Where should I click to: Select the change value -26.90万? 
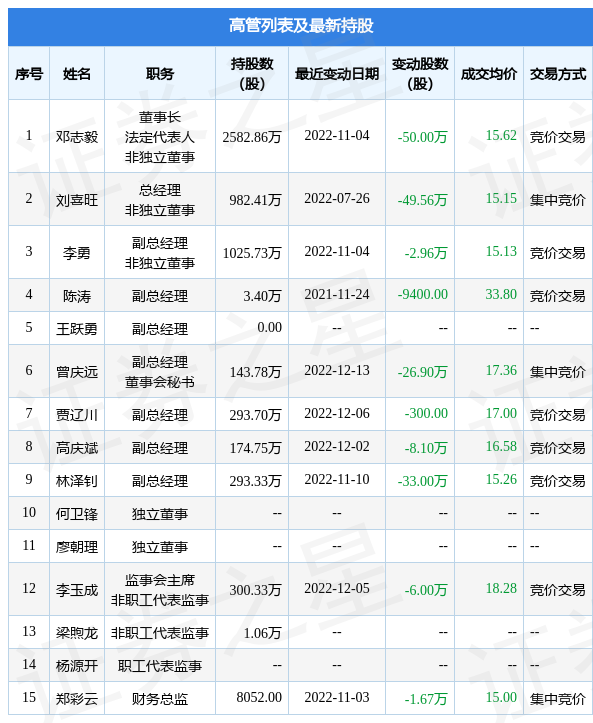(x=422, y=372)
